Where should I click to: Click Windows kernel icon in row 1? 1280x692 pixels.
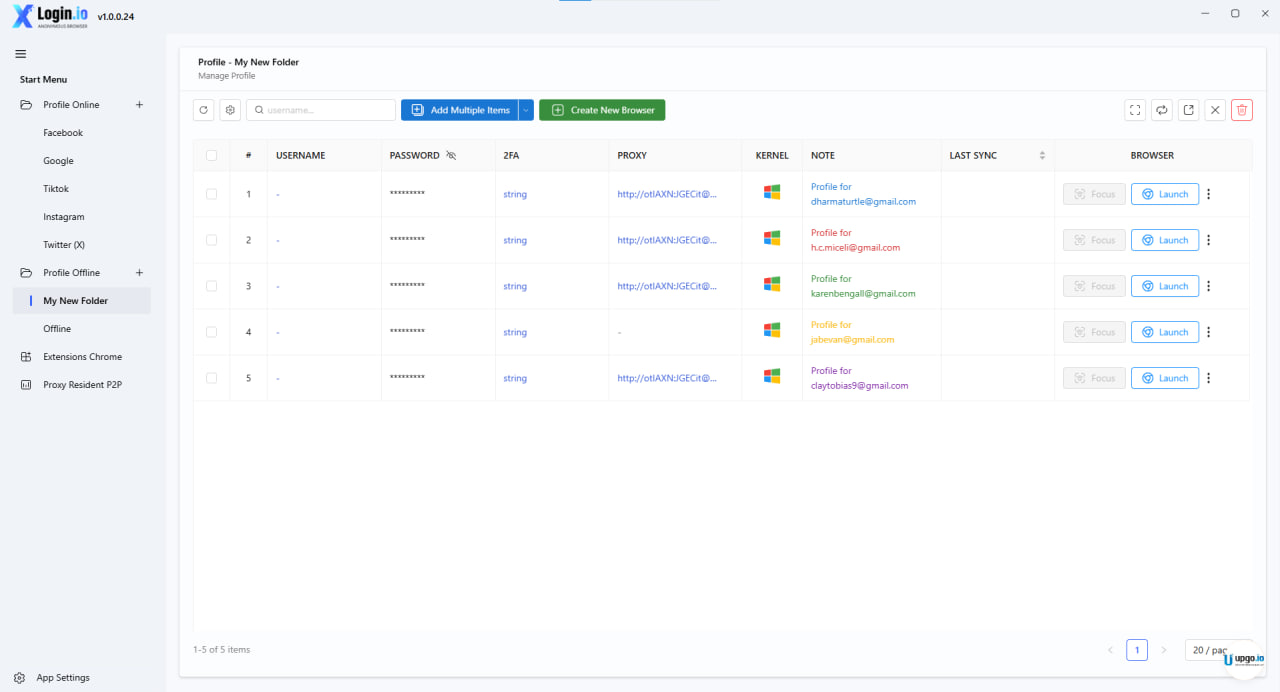click(772, 192)
